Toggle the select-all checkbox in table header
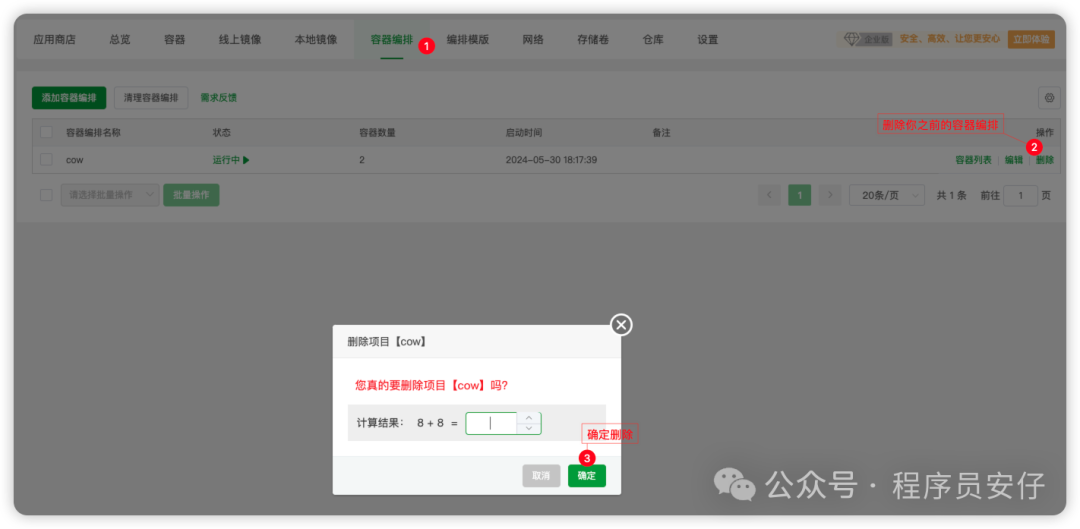 click(46, 132)
